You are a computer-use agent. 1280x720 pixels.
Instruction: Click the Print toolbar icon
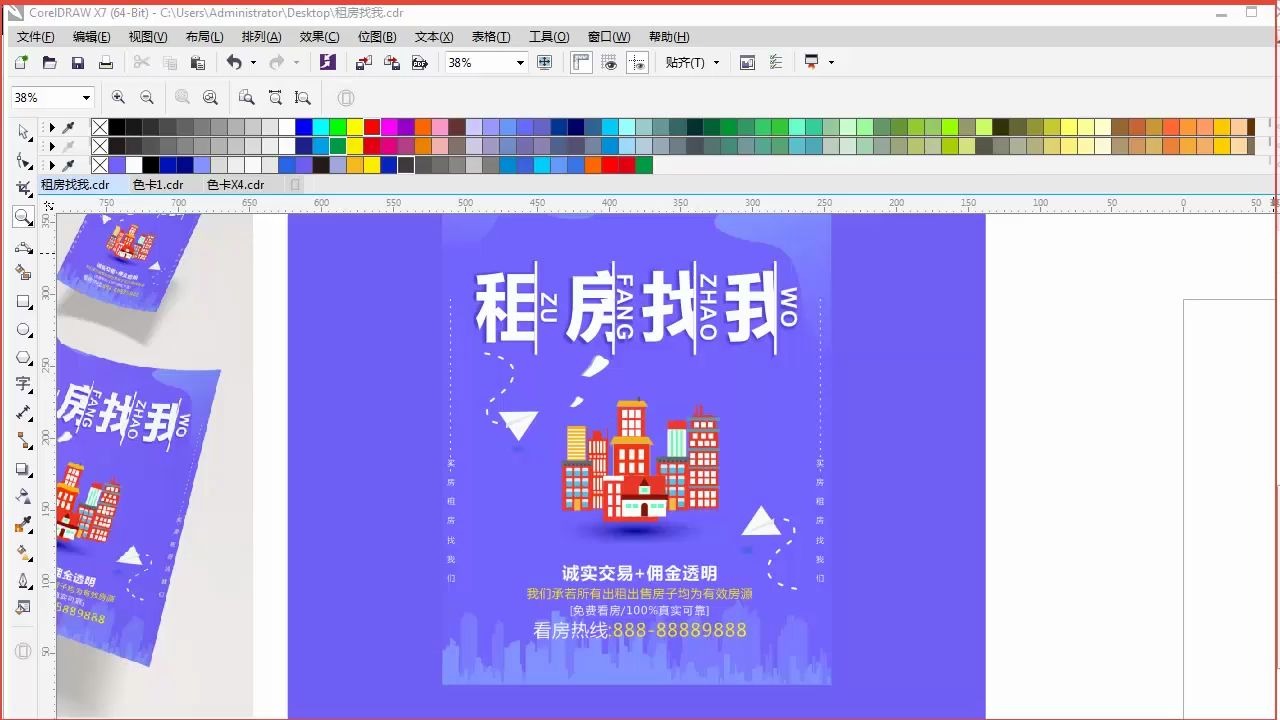click(105, 62)
